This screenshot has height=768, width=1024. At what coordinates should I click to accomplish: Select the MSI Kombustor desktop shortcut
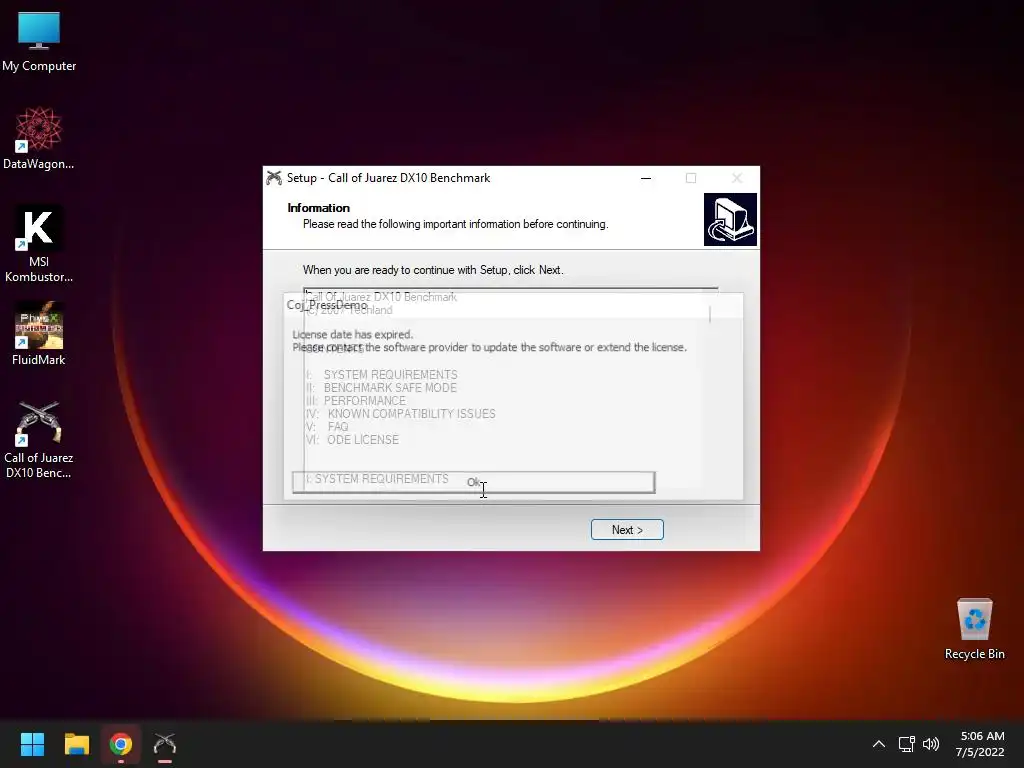[x=39, y=244]
